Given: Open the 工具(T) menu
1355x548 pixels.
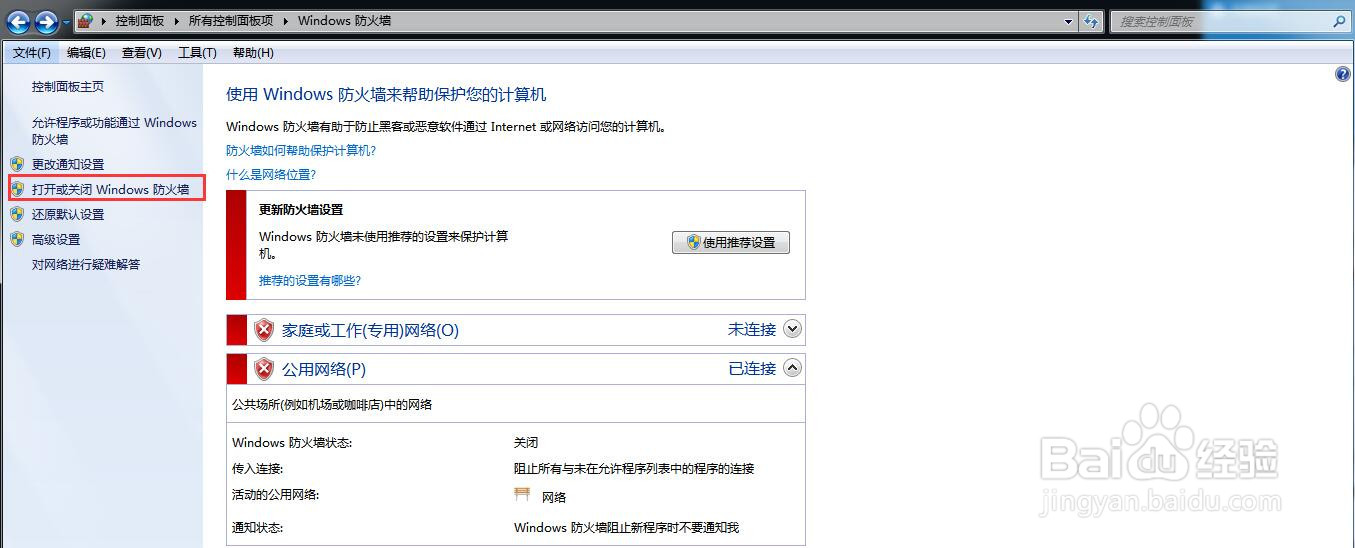Looking at the screenshot, I should 197,53.
